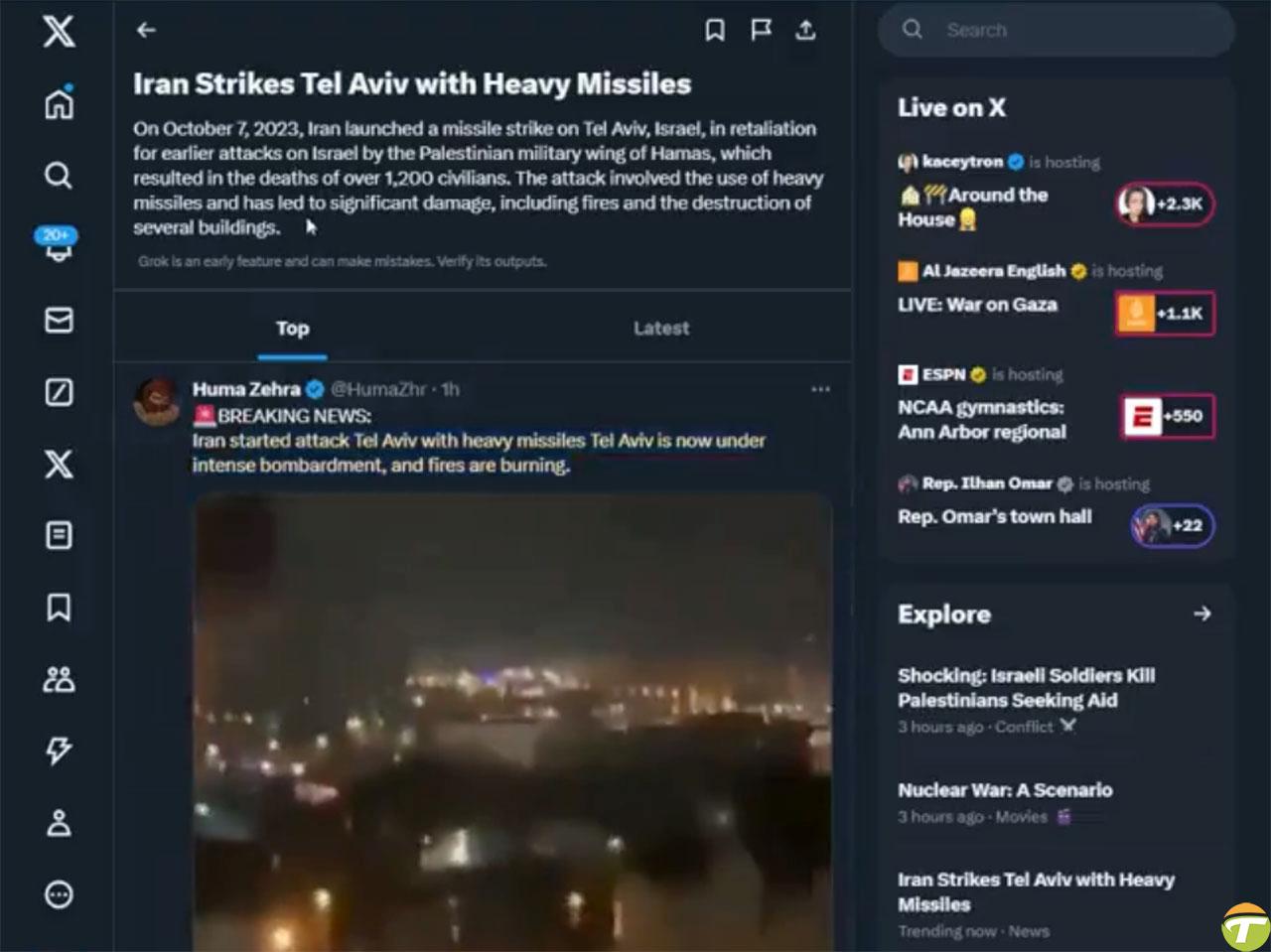This screenshot has height=952, width=1271.
Task: Open 'Shocking: Israeli Soldiers Kill Palestinians' story
Action: [1027, 687]
